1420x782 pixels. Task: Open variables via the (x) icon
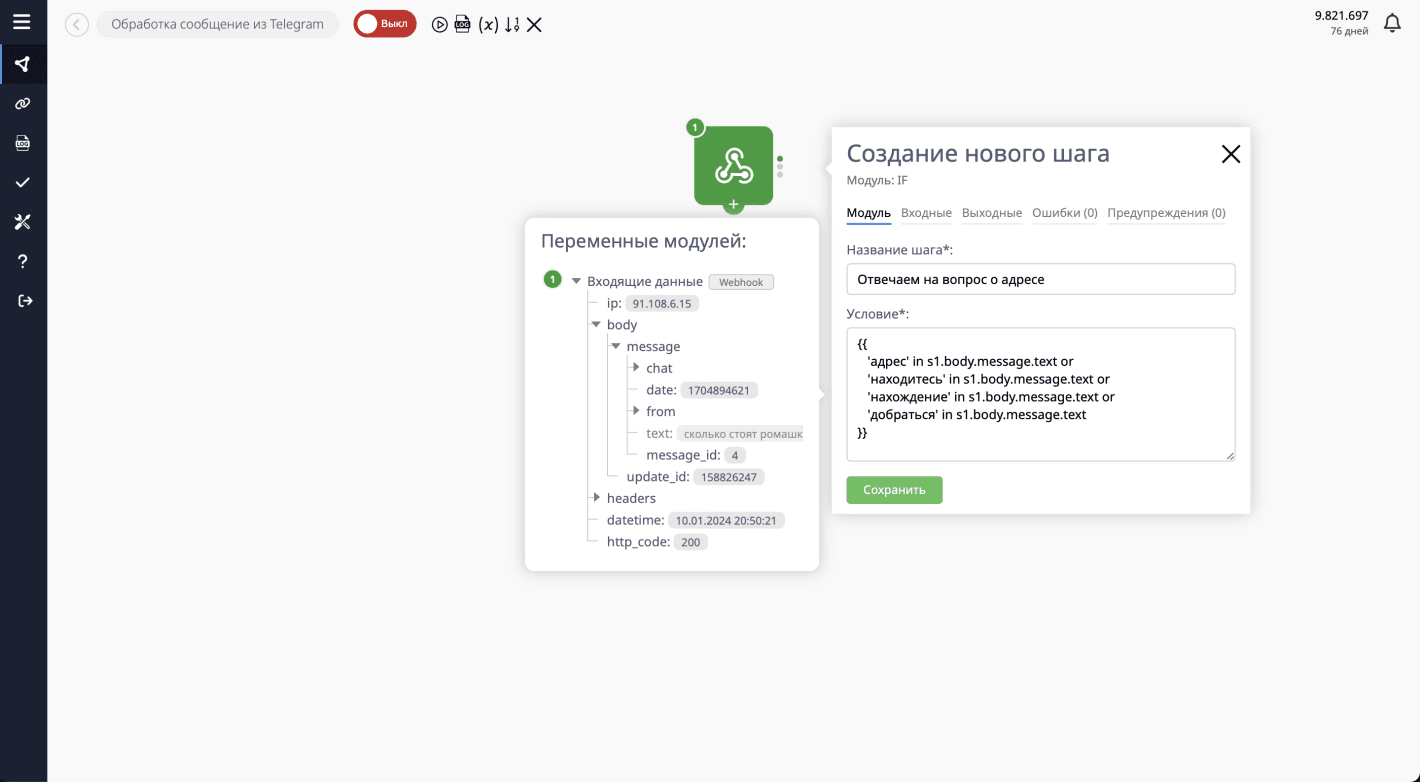click(x=487, y=23)
